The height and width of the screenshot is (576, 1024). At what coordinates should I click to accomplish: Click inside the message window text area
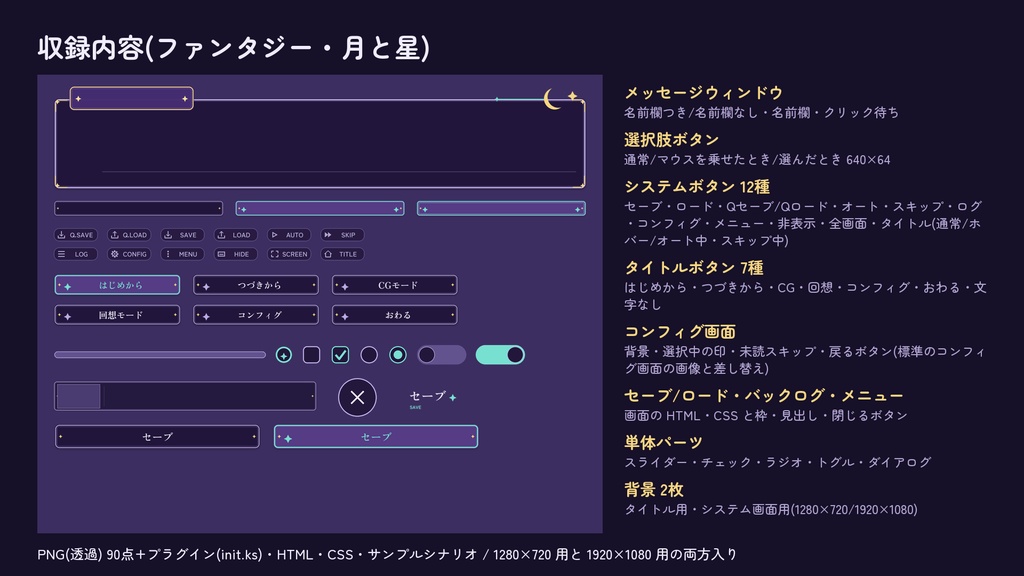click(x=320, y=144)
